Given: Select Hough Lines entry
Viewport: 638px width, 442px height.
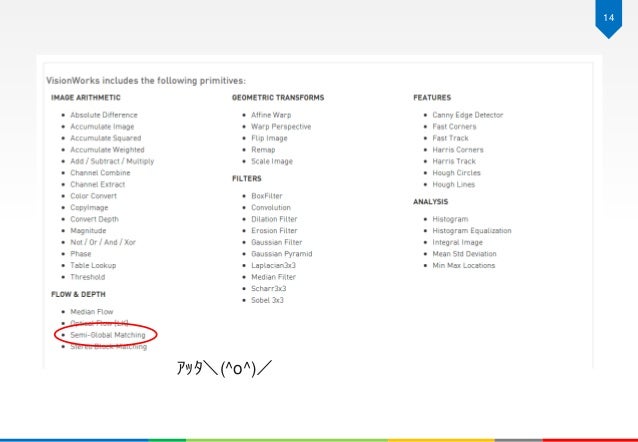Looking at the screenshot, I should coord(454,184).
